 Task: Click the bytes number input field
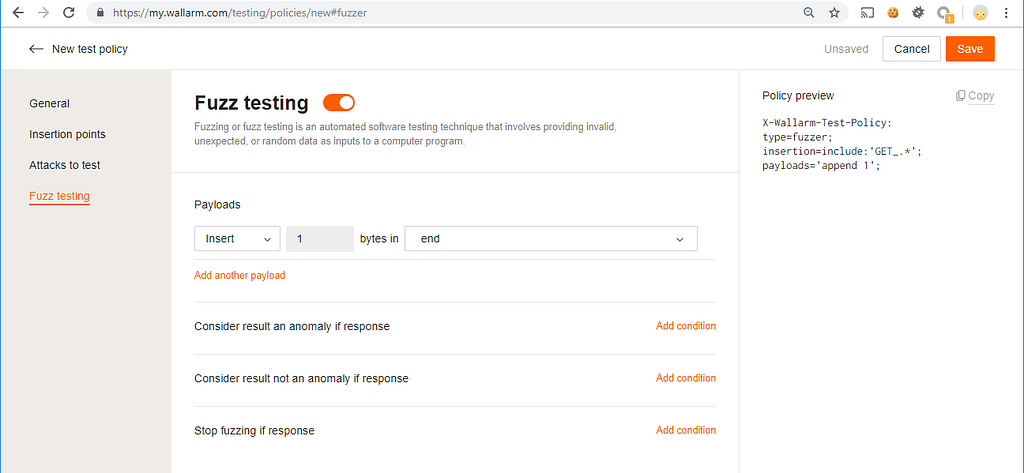coord(320,239)
